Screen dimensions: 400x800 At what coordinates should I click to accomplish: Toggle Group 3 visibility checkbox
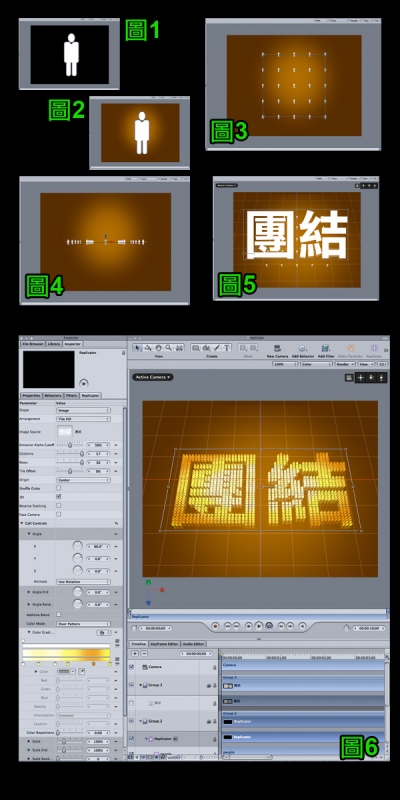131,685
